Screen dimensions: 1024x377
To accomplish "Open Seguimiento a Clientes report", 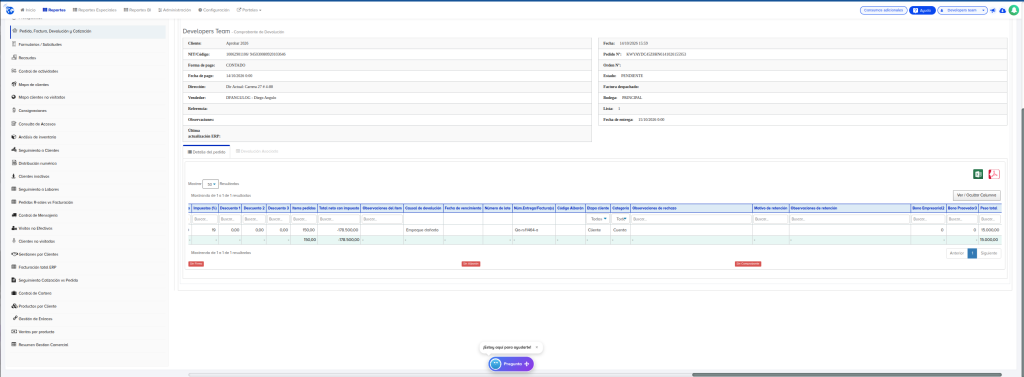I will pyautogui.click(x=39, y=150).
